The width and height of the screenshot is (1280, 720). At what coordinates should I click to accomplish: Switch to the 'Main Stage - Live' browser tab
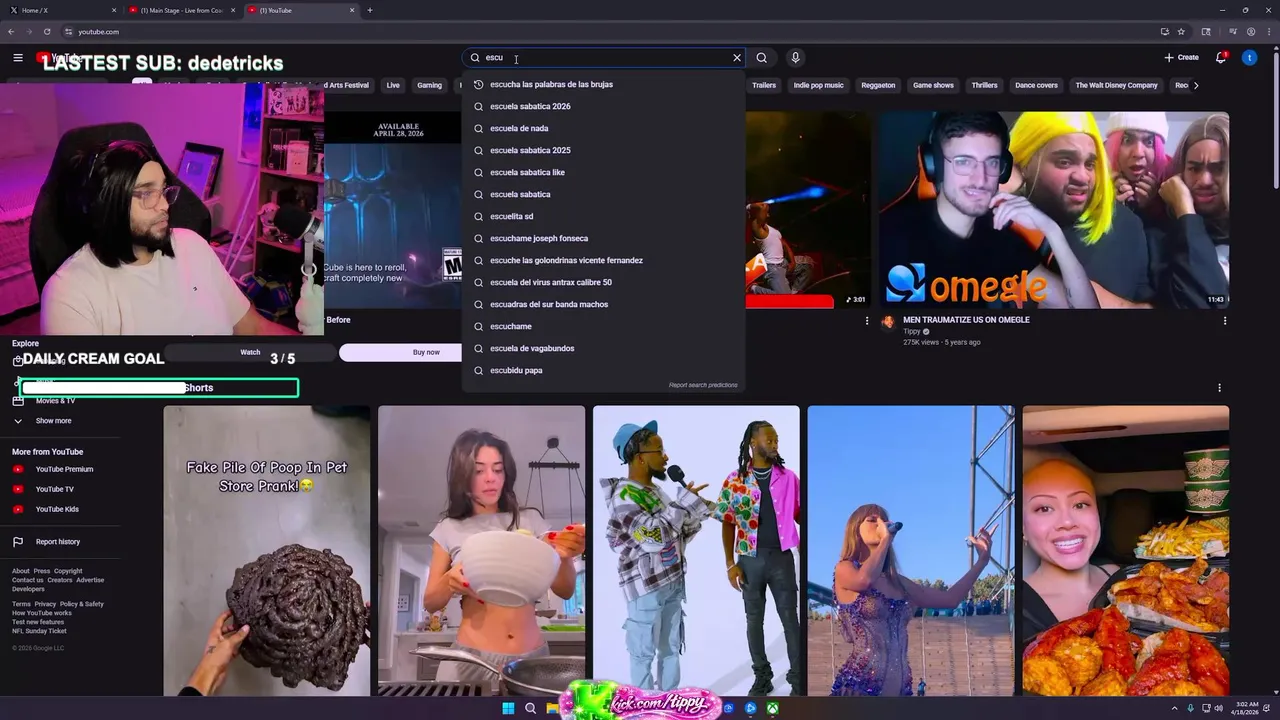click(x=182, y=10)
